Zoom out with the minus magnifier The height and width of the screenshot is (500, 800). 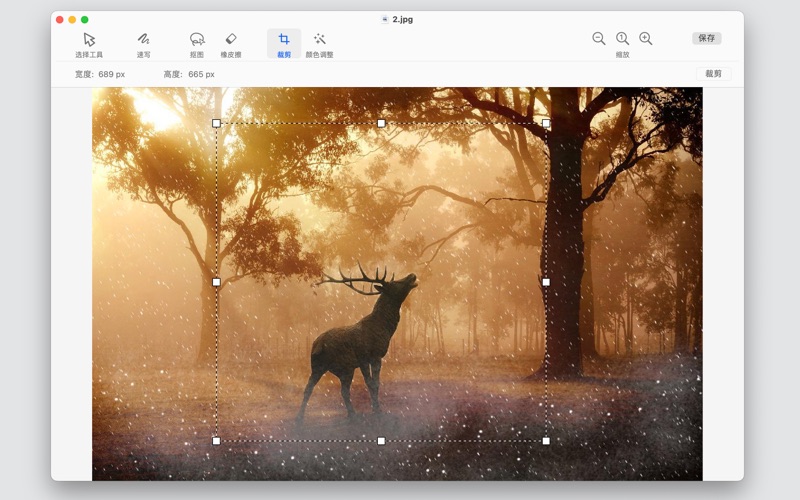click(599, 39)
